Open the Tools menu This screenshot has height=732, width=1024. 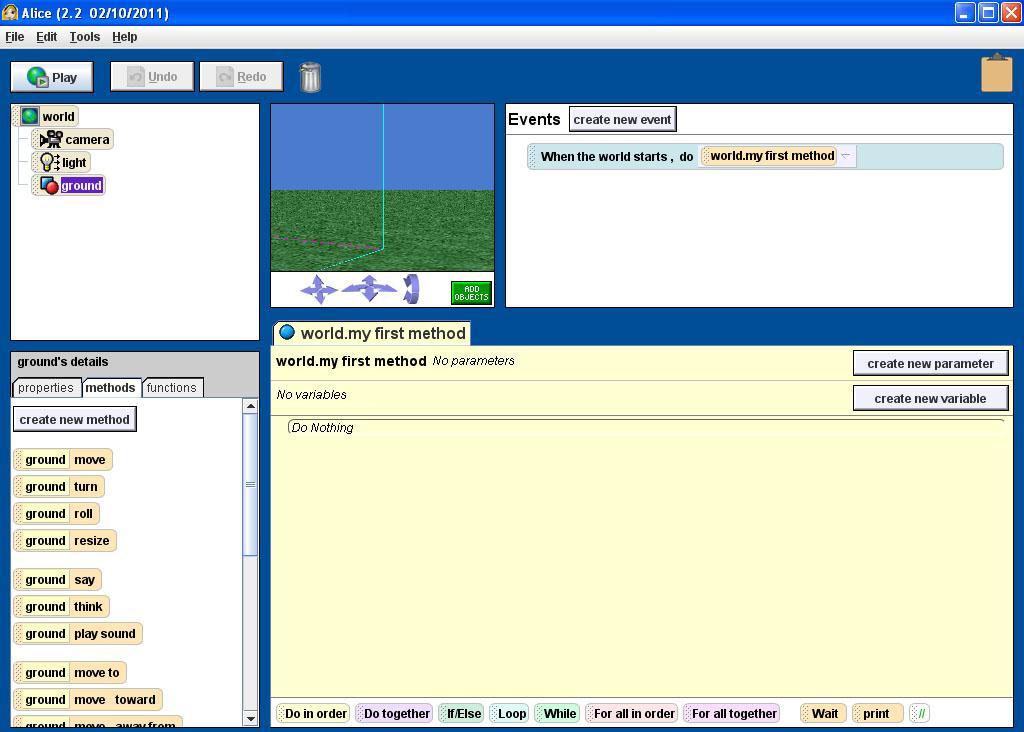pyautogui.click(x=85, y=37)
